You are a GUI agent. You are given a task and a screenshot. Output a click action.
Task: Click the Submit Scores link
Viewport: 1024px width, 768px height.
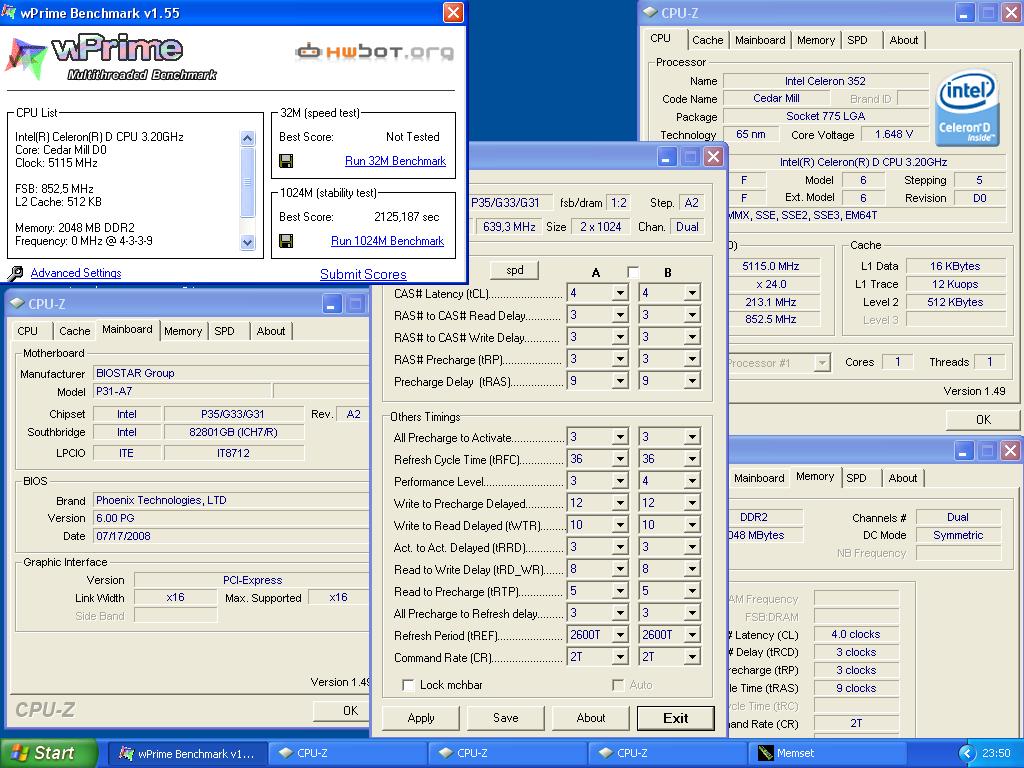(x=363, y=274)
